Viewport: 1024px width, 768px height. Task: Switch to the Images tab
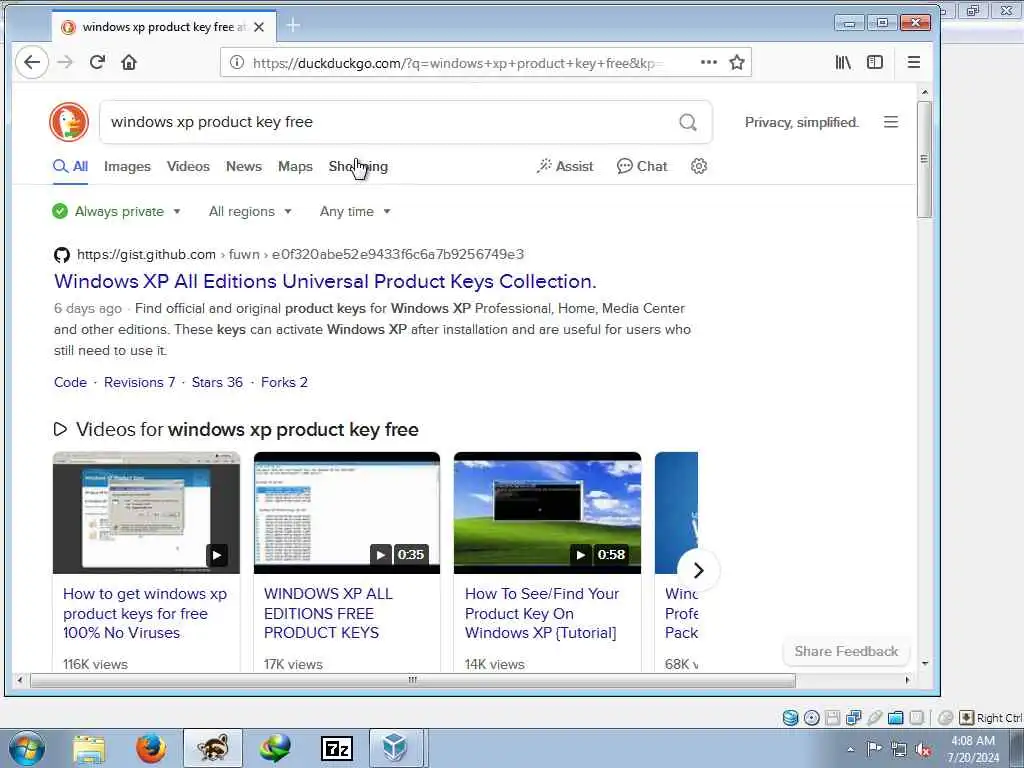pyautogui.click(x=127, y=167)
